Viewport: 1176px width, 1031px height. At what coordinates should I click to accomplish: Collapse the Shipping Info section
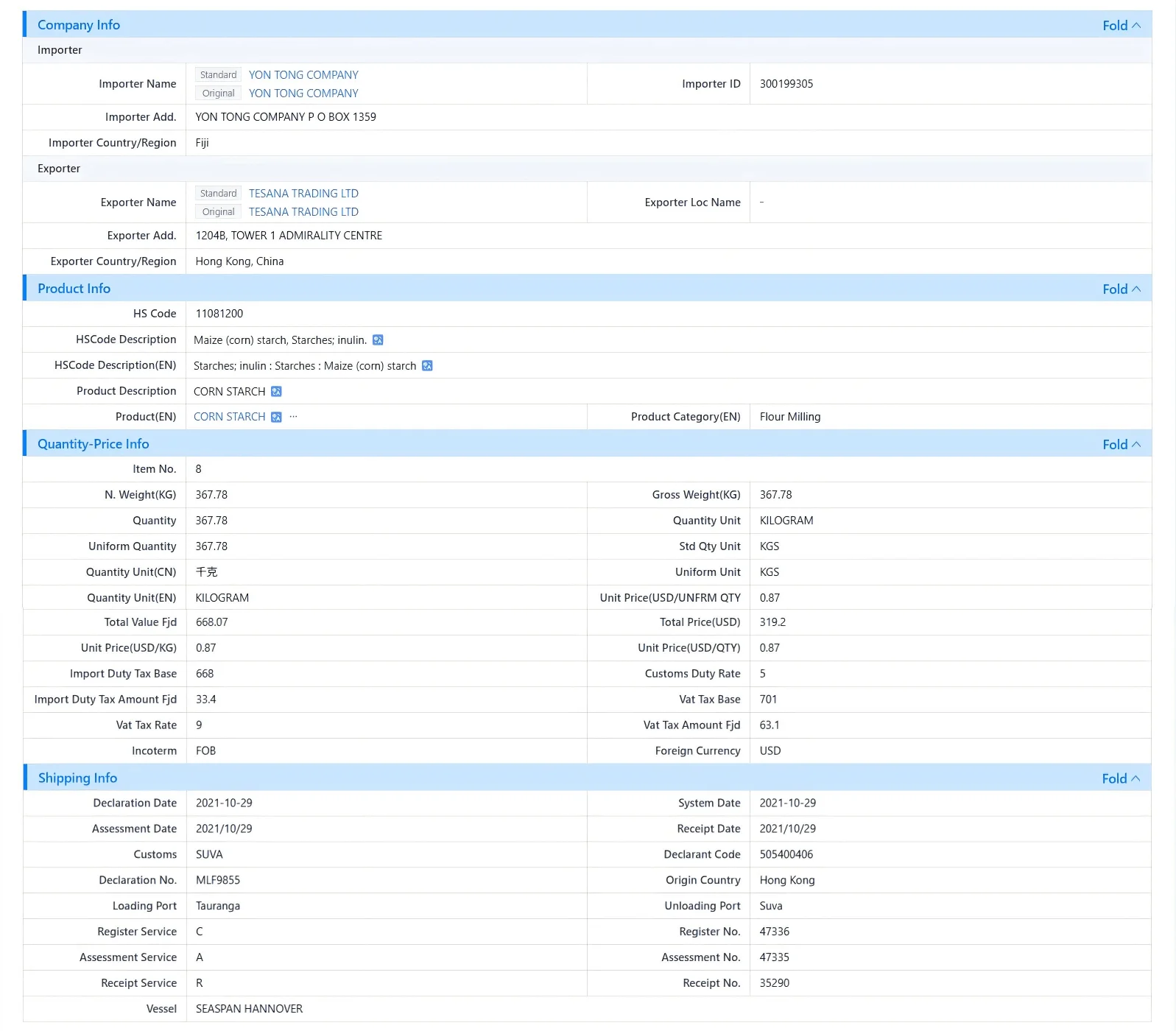pyautogui.click(x=1121, y=779)
